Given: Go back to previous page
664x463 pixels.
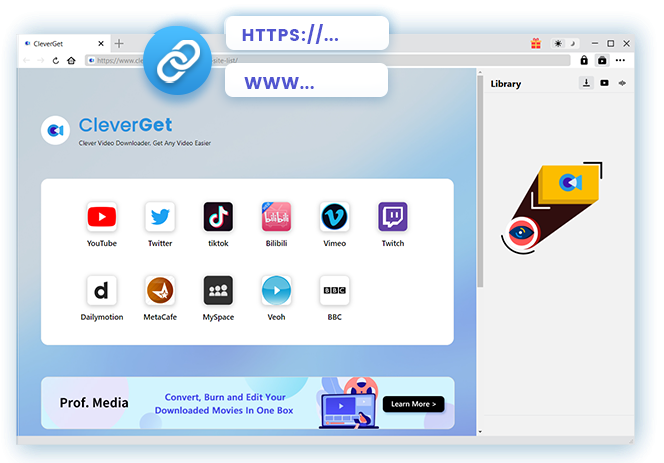Looking at the screenshot, I should tap(27, 61).
